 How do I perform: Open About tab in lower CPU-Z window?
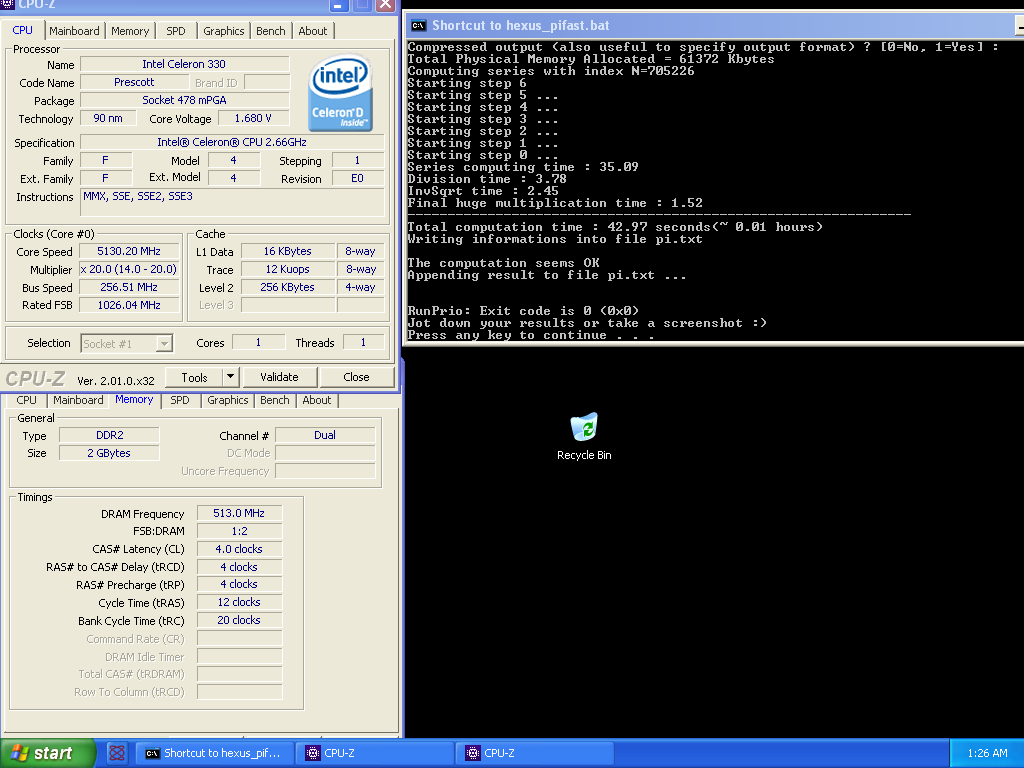click(317, 400)
